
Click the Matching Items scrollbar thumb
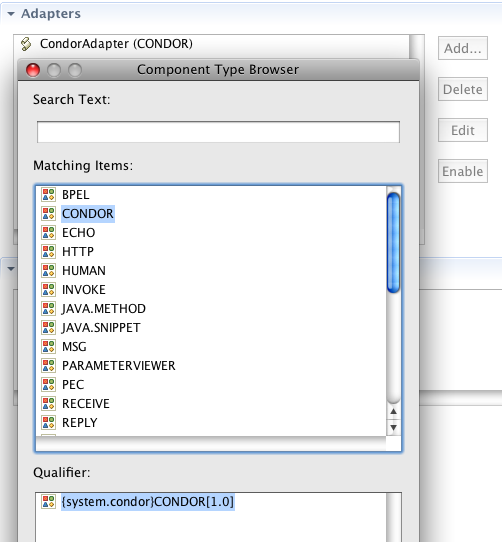393,243
